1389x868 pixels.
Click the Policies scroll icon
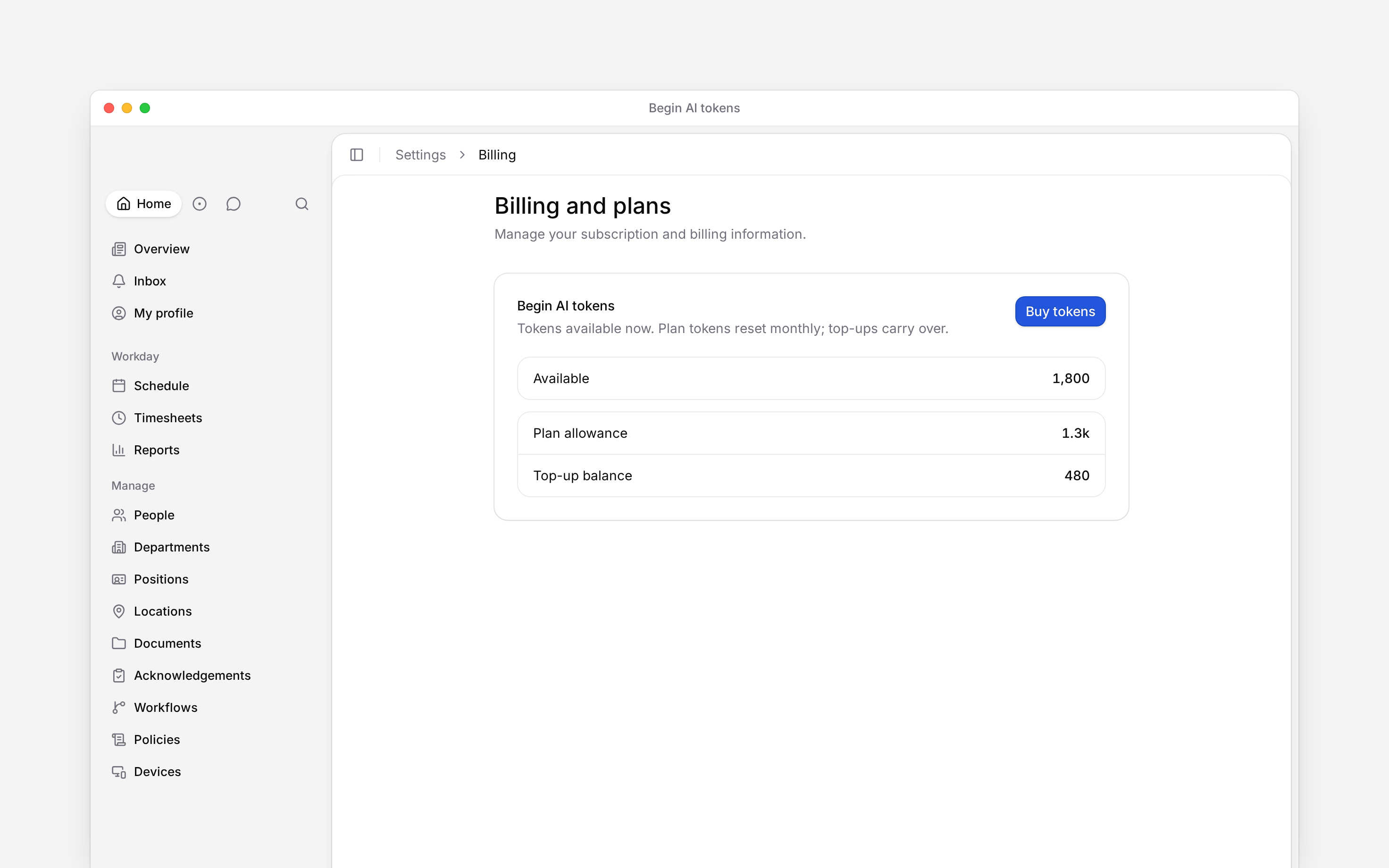tap(119, 740)
